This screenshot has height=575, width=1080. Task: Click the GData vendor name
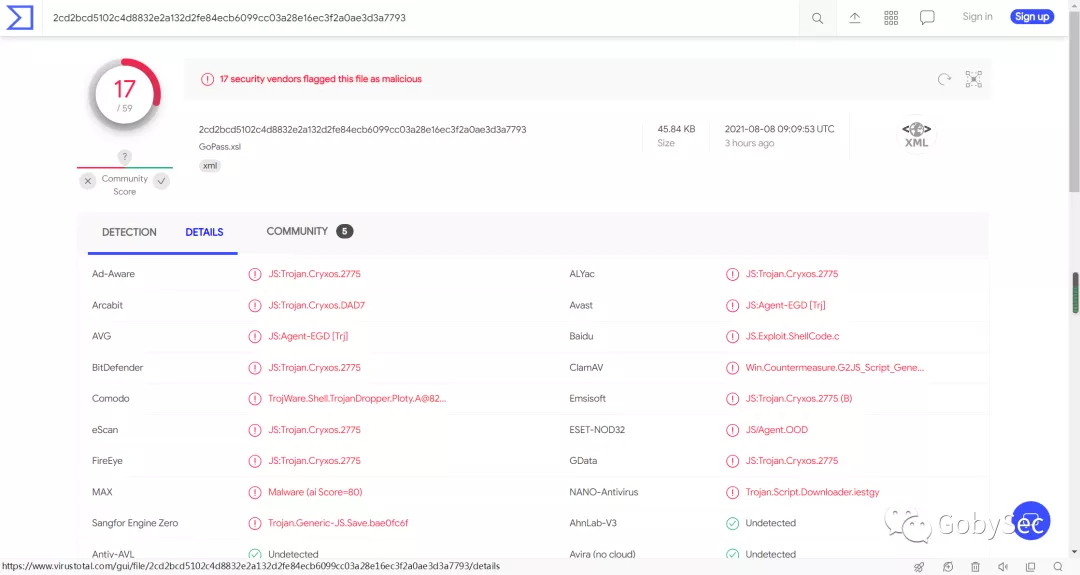(x=583, y=461)
